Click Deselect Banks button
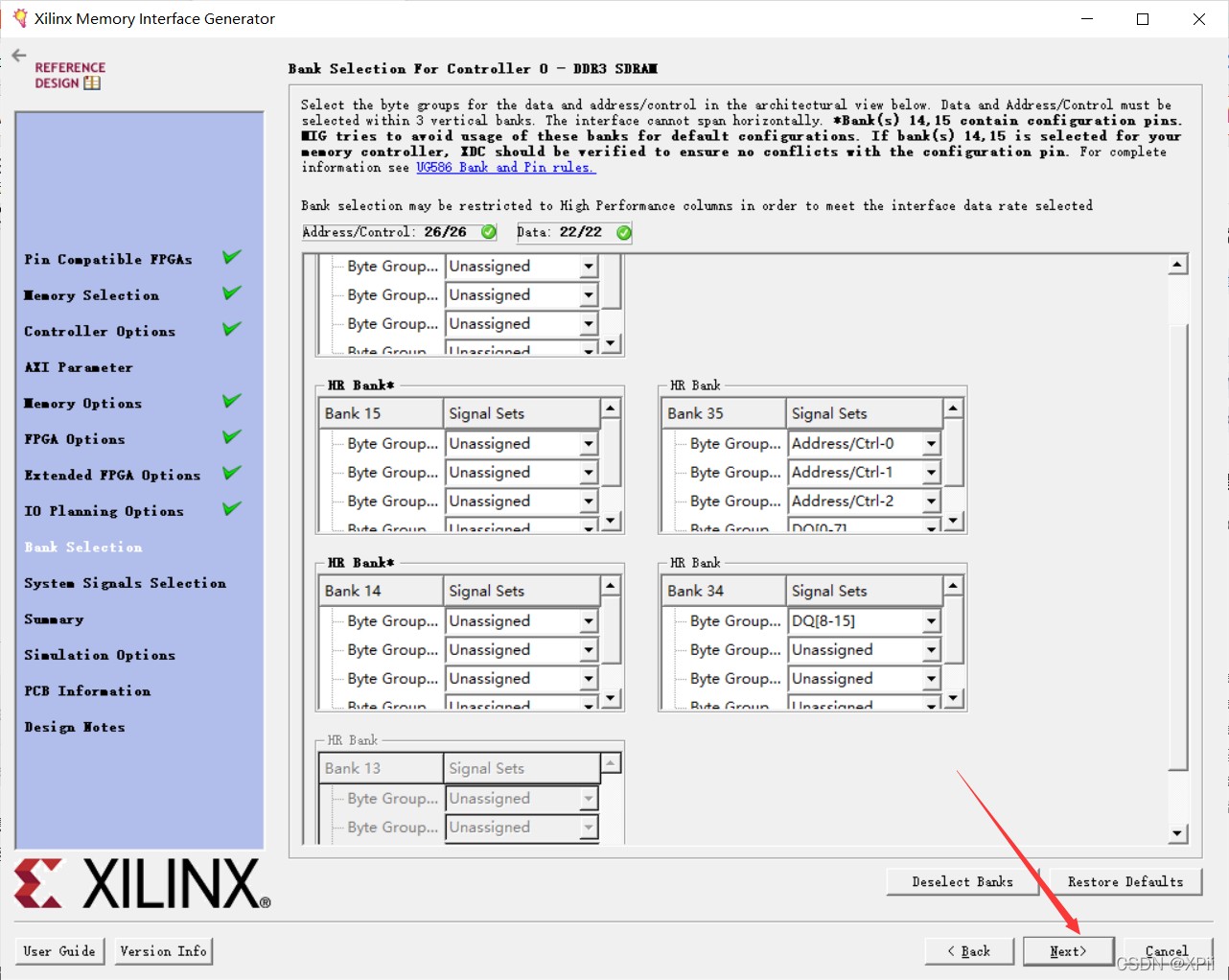The image size is (1229, 980). click(962, 881)
